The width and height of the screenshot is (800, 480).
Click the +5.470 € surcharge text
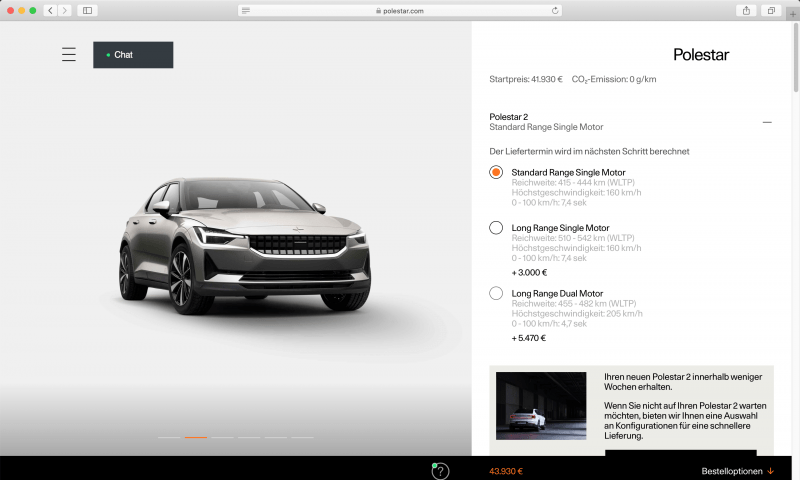click(529, 338)
